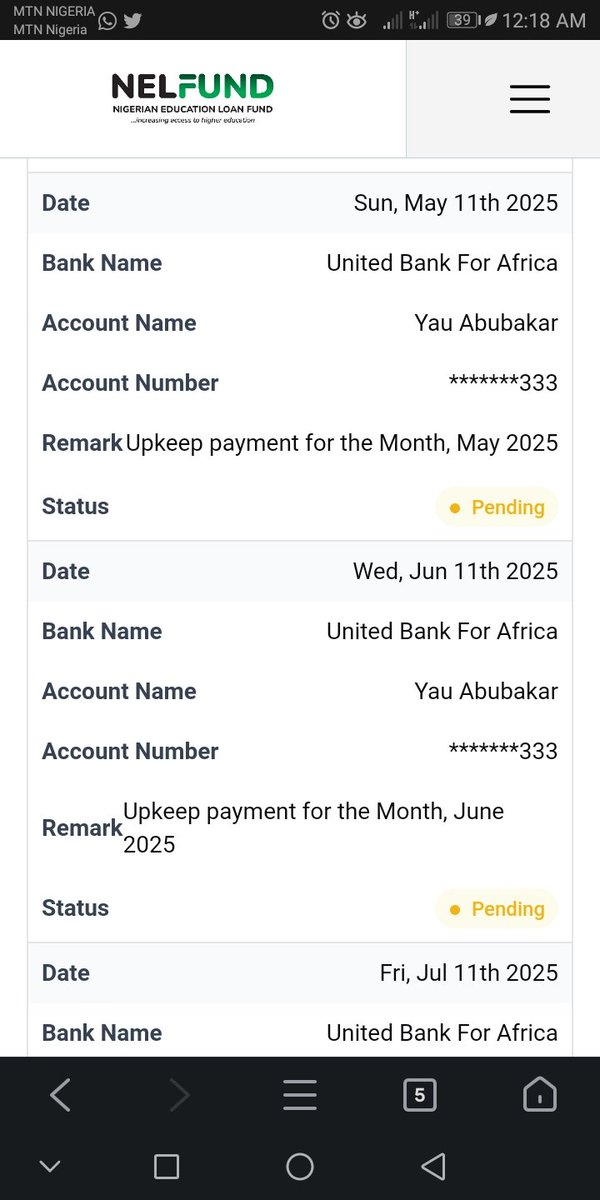This screenshot has height=1200, width=600.
Task: Select the Pending status for June 2025 payment
Action: point(497,909)
